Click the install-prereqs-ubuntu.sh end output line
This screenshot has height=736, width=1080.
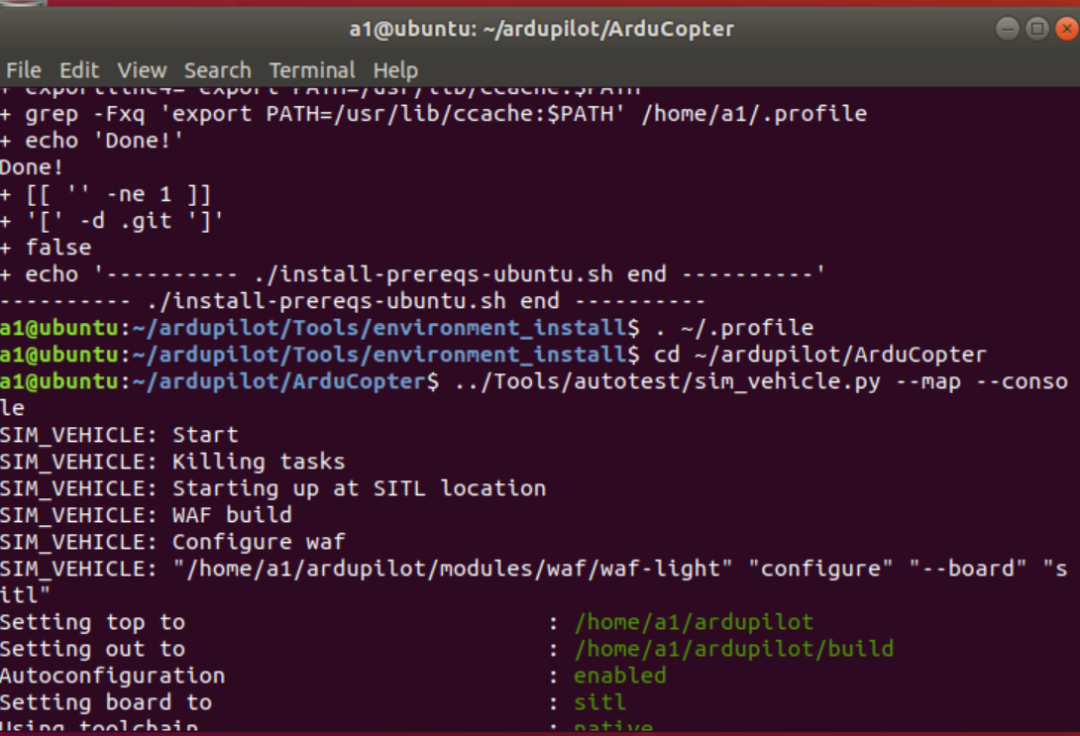tap(352, 302)
